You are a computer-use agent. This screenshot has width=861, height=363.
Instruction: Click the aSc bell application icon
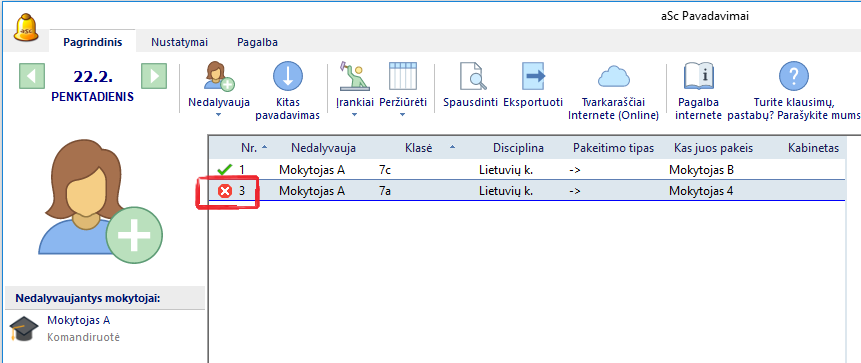[26, 27]
